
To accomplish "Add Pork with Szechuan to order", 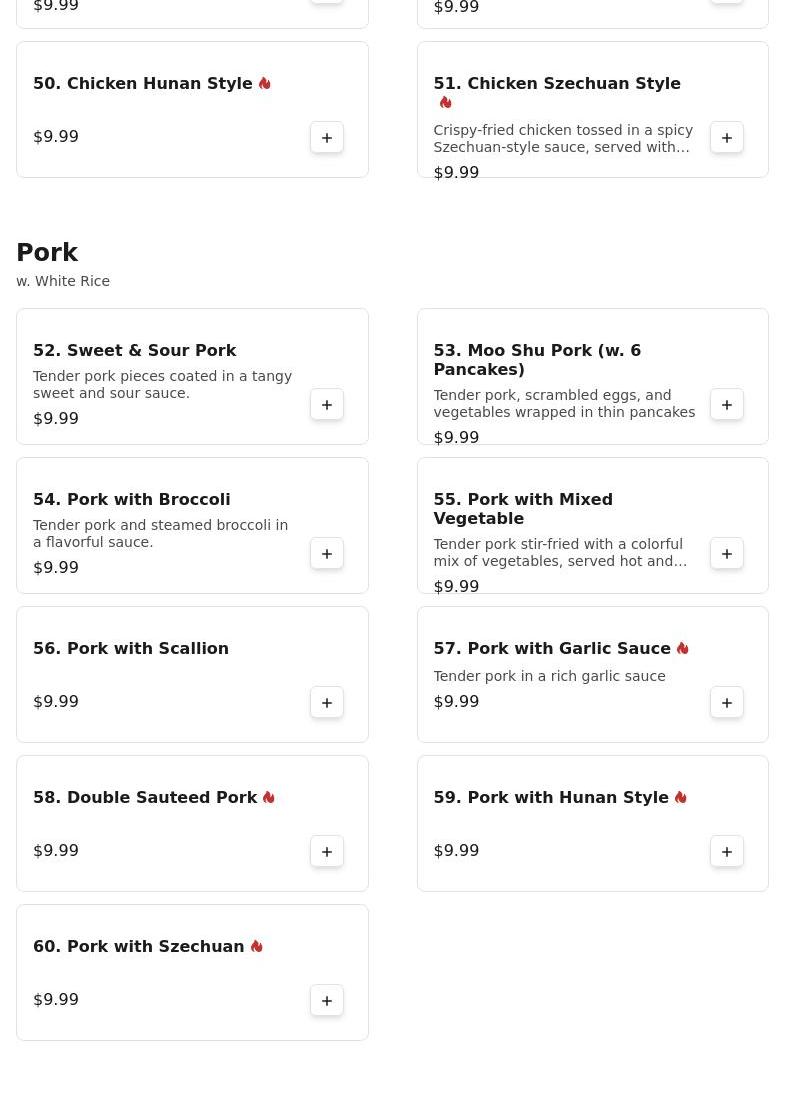I will [x=327, y=1001].
